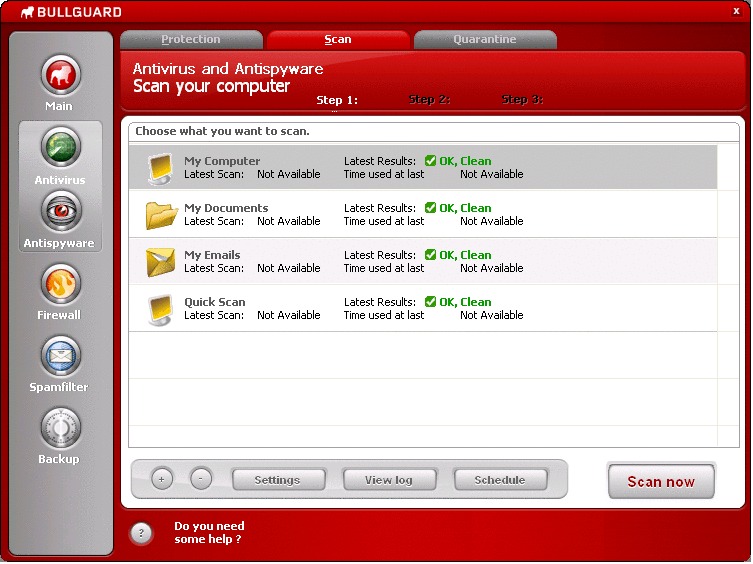Click the Firewall label in sidebar
Viewport: 753px width, 564px height.
point(59,315)
